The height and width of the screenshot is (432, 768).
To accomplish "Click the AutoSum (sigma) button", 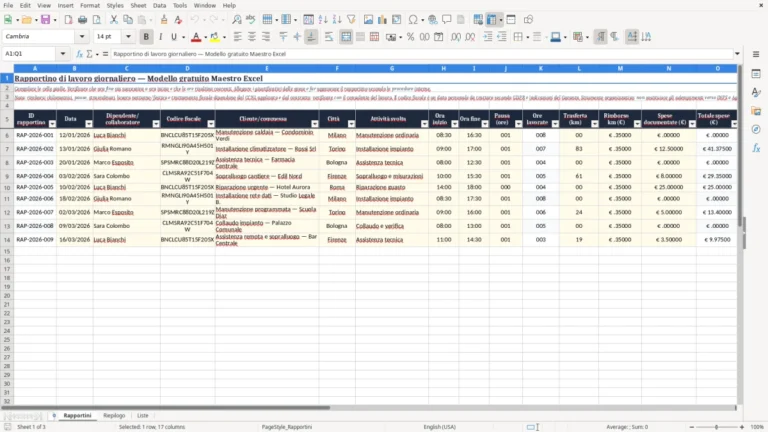I will click(89, 54).
